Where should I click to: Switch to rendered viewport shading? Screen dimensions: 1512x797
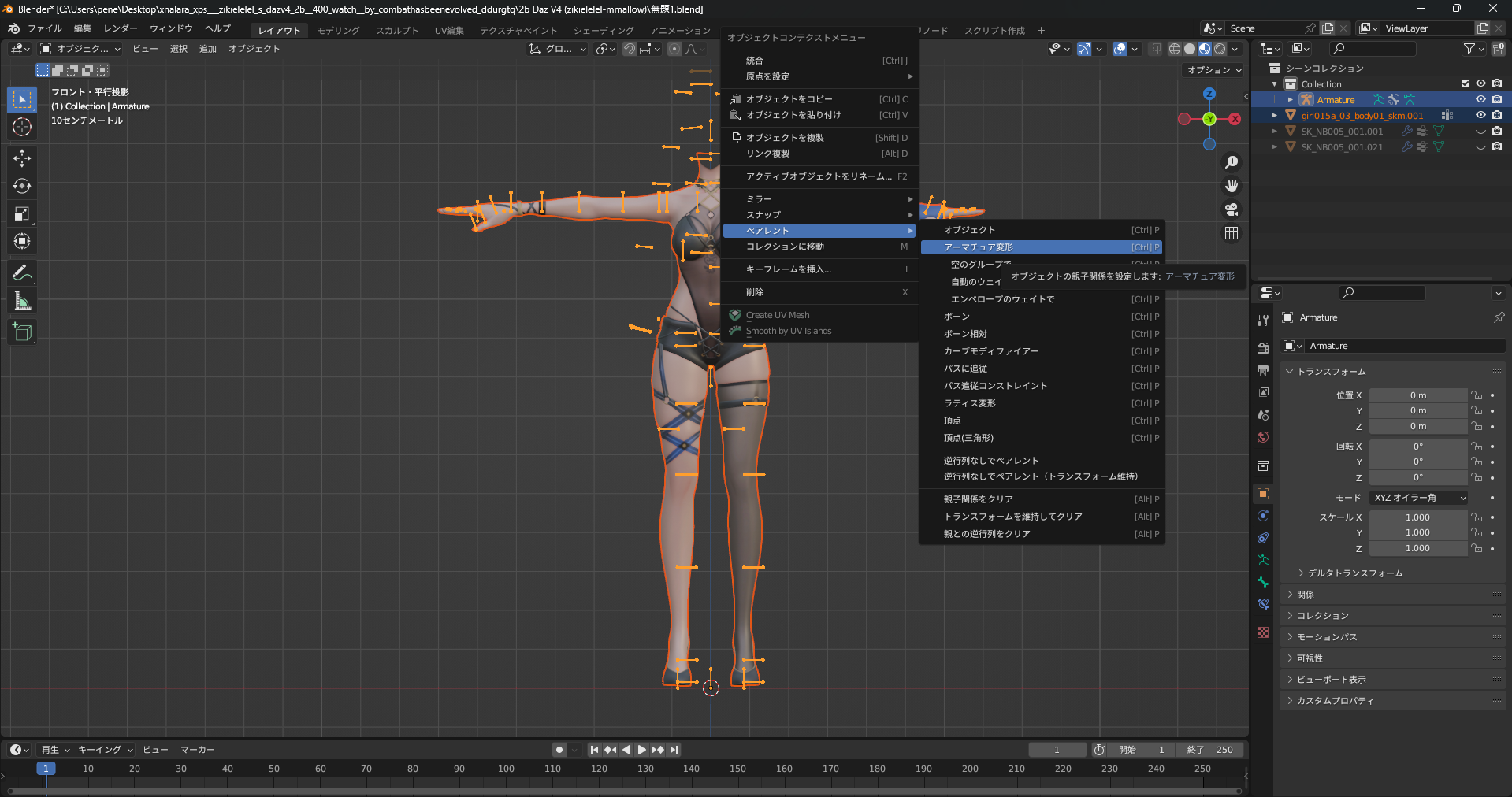point(1220,49)
